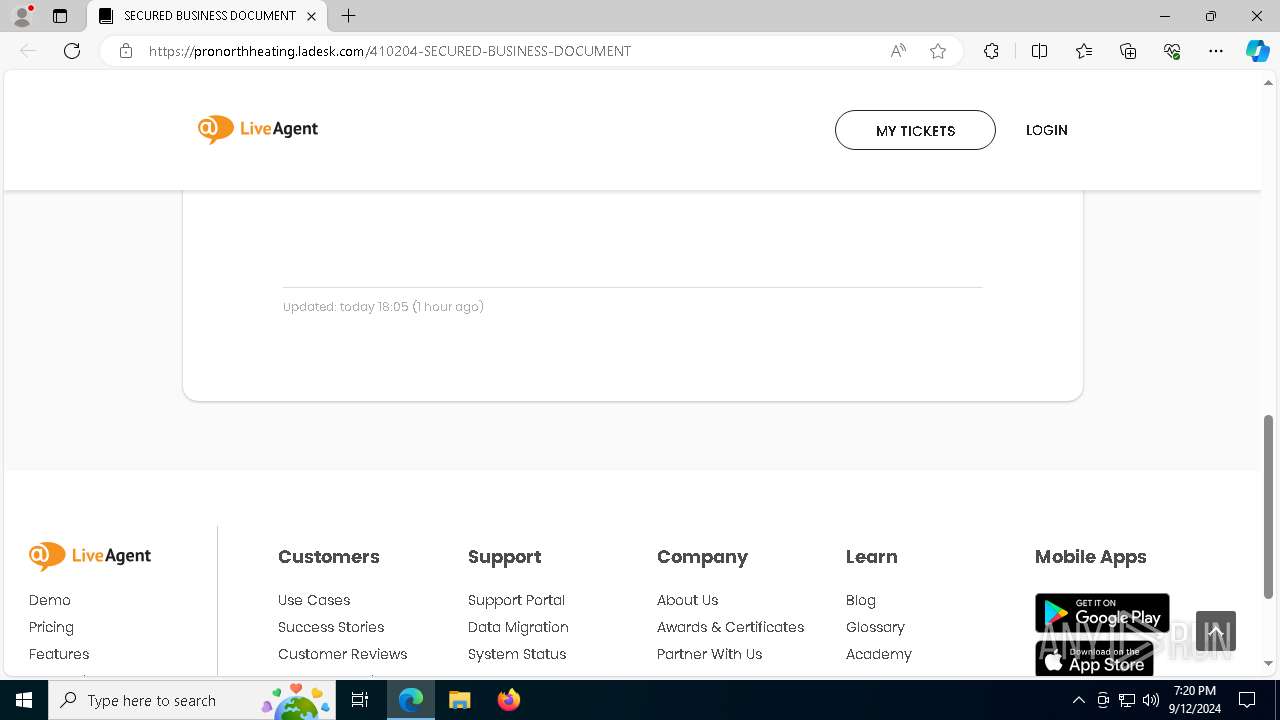The height and width of the screenshot is (720, 1280).
Task: Open the clock showing 7:20 PM
Action: click(x=1195, y=700)
